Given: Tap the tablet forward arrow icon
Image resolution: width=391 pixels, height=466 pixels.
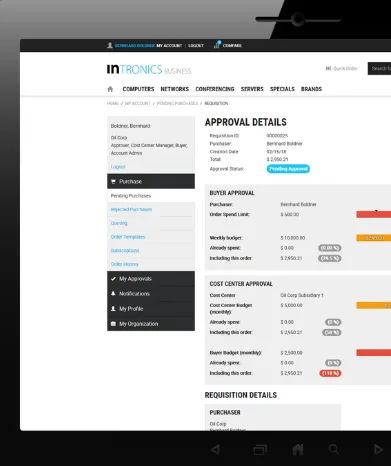Looking at the screenshot, I should (378, 450).
